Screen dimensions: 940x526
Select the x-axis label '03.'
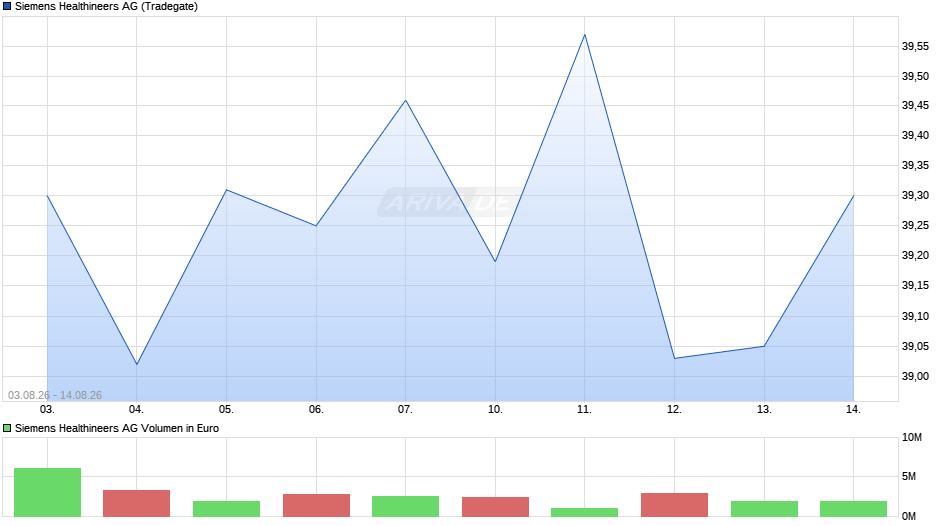pos(47,410)
